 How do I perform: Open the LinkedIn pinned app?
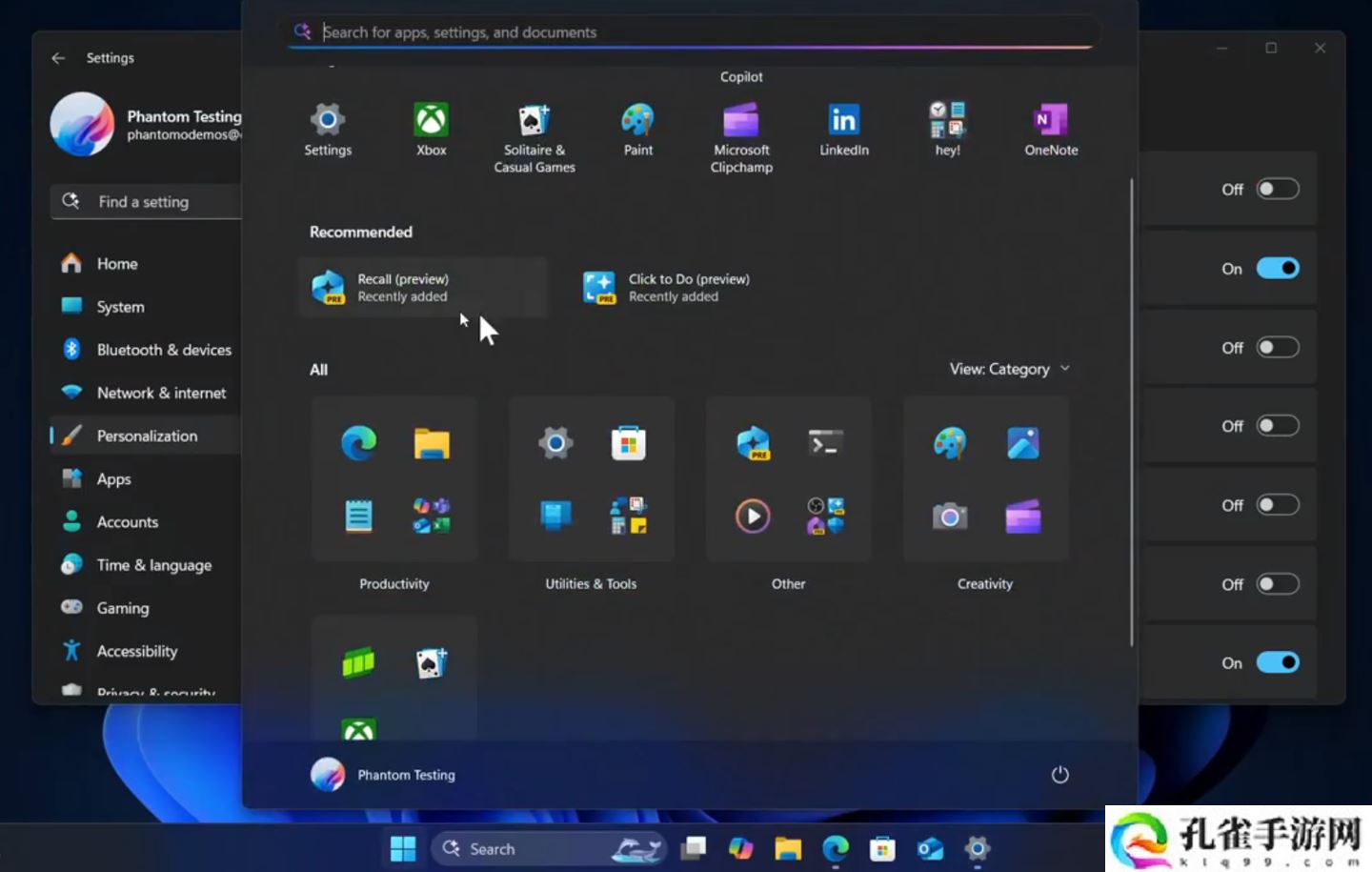[x=844, y=130]
